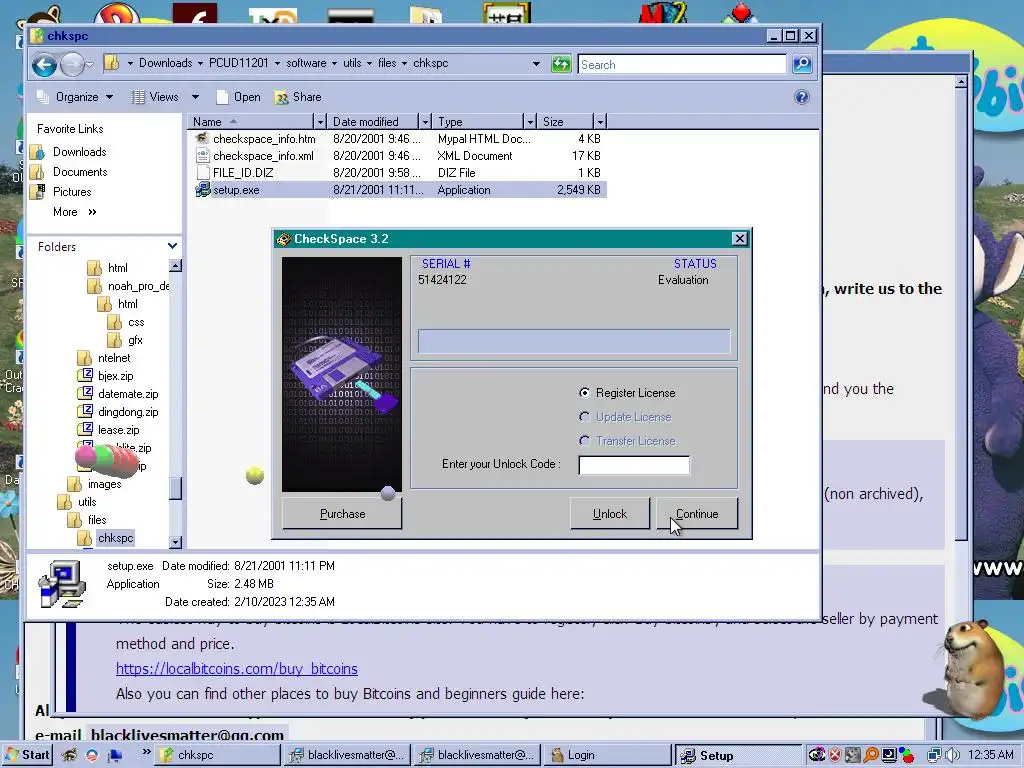
Task: Click Share in the explorer toolbar
Action: [298, 97]
